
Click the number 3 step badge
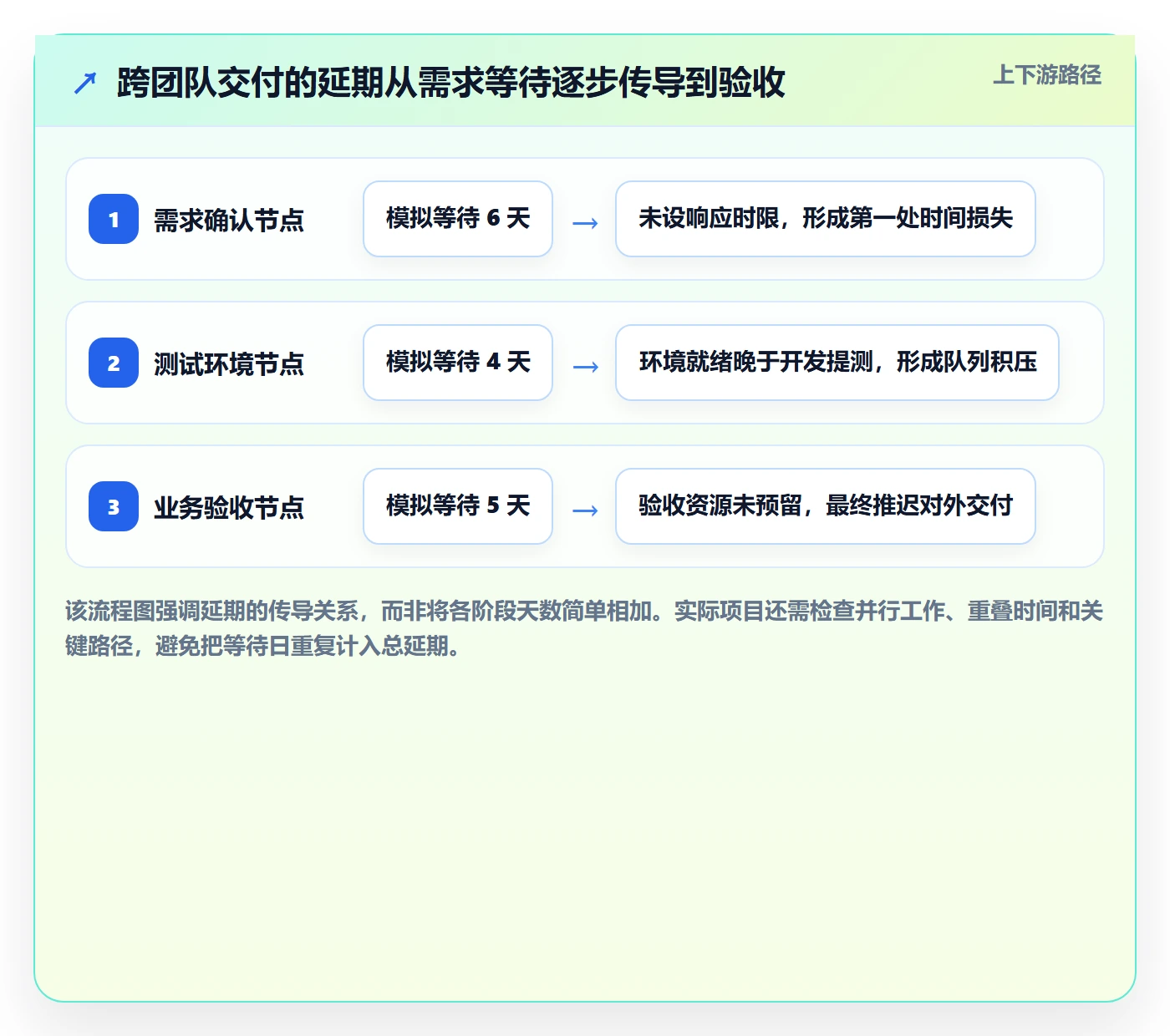(x=114, y=506)
